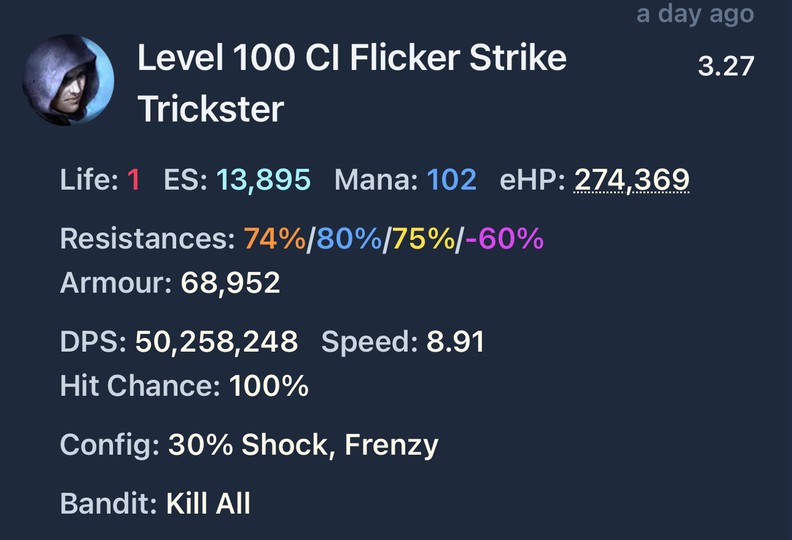Click the "a day ago" timestamp
The width and height of the screenshot is (792, 540).
695,15
